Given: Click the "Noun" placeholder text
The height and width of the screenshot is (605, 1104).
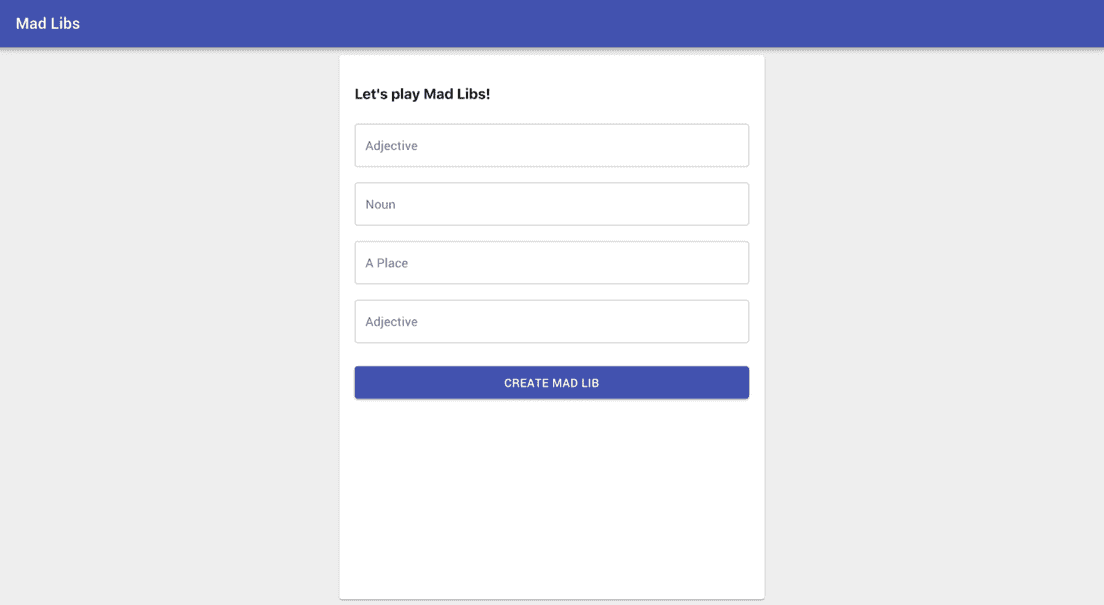Looking at the screenshot, I should coord(380,204).
